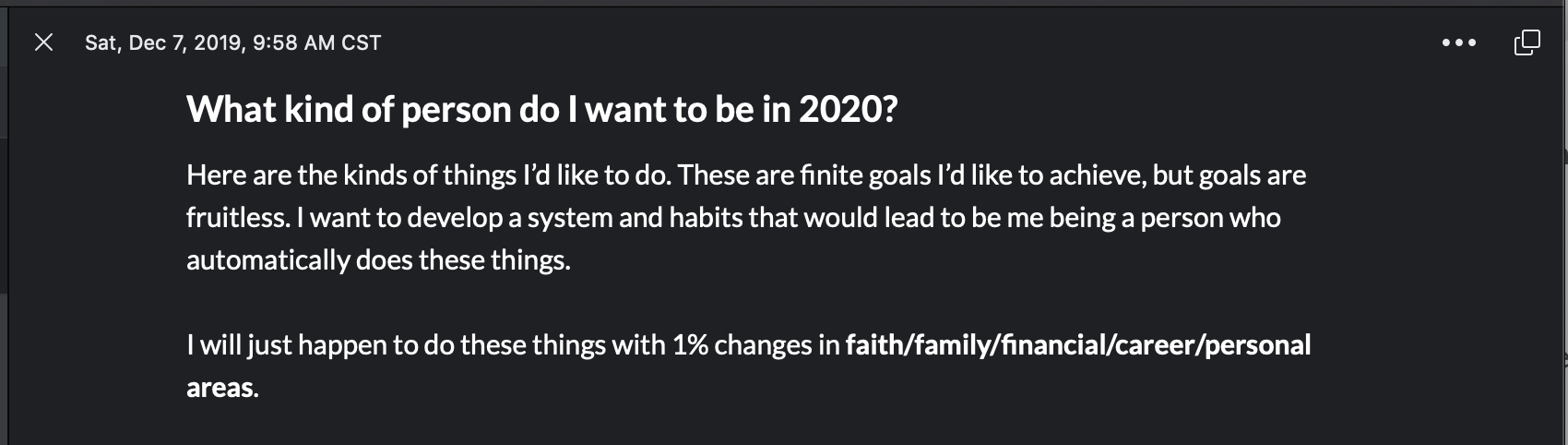This screenshot has height=445, width=1568.
Task: Click the word "system" in the paragraph
Action: tap(564, 218)
